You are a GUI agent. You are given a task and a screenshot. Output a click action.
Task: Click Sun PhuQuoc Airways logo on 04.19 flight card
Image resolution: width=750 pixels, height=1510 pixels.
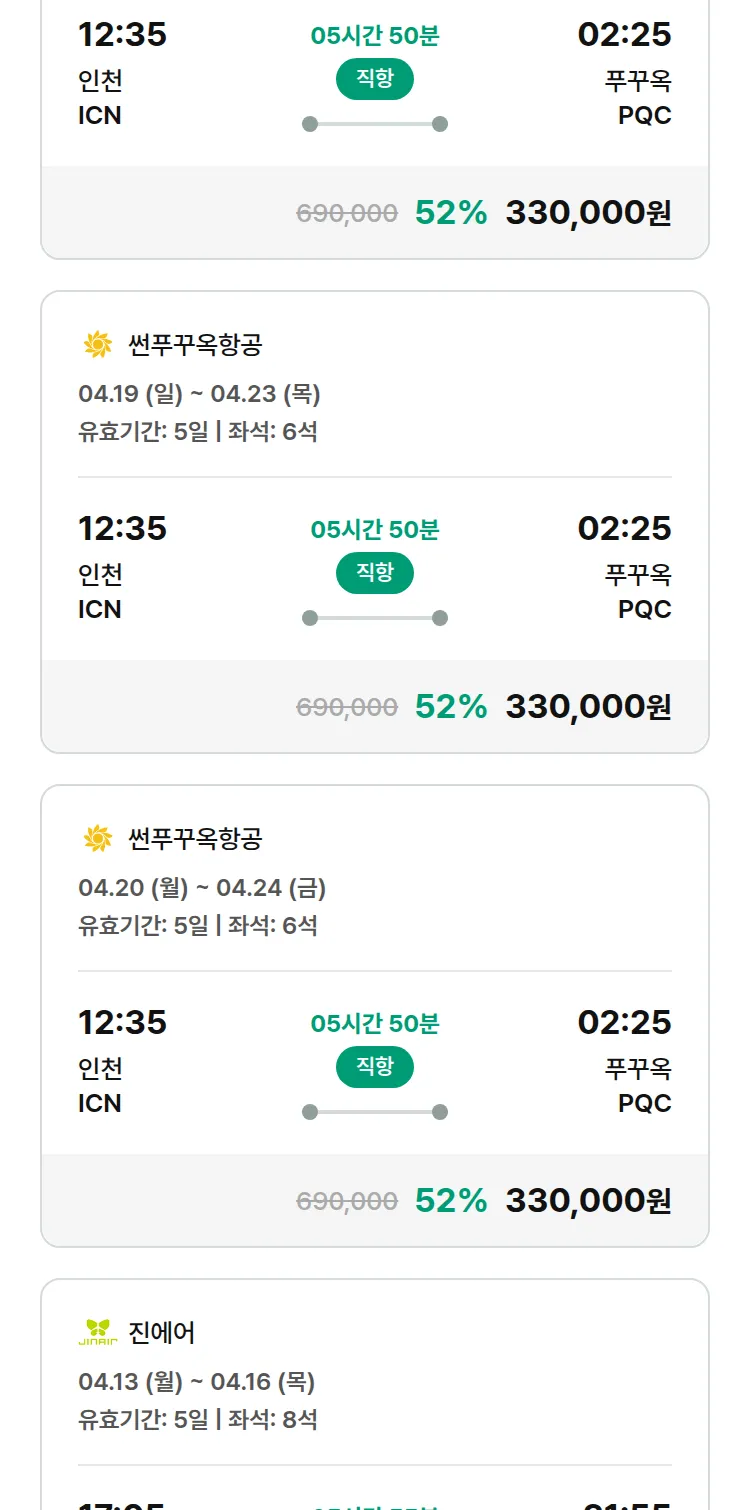click(98, 345)
